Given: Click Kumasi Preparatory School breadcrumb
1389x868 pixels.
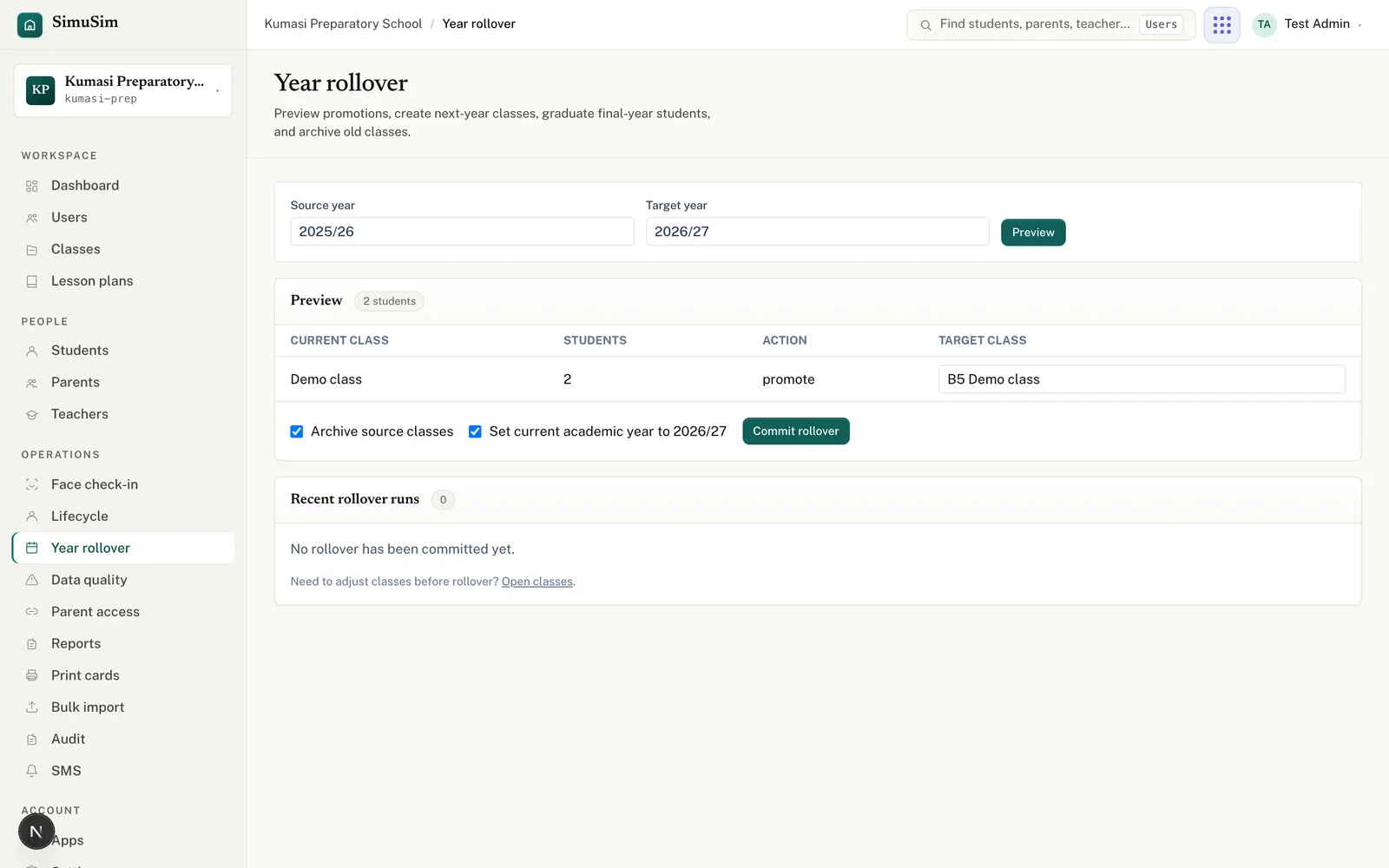Looking at the screenshot, I should (343, 24).
